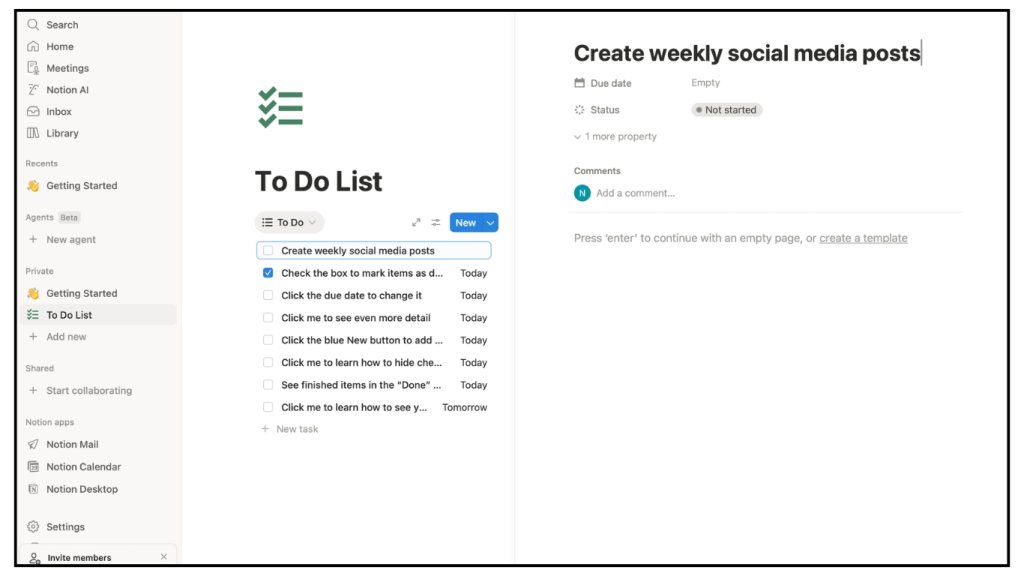
Task: Click the 'create a template' link
Action: [x=863, y=238]
